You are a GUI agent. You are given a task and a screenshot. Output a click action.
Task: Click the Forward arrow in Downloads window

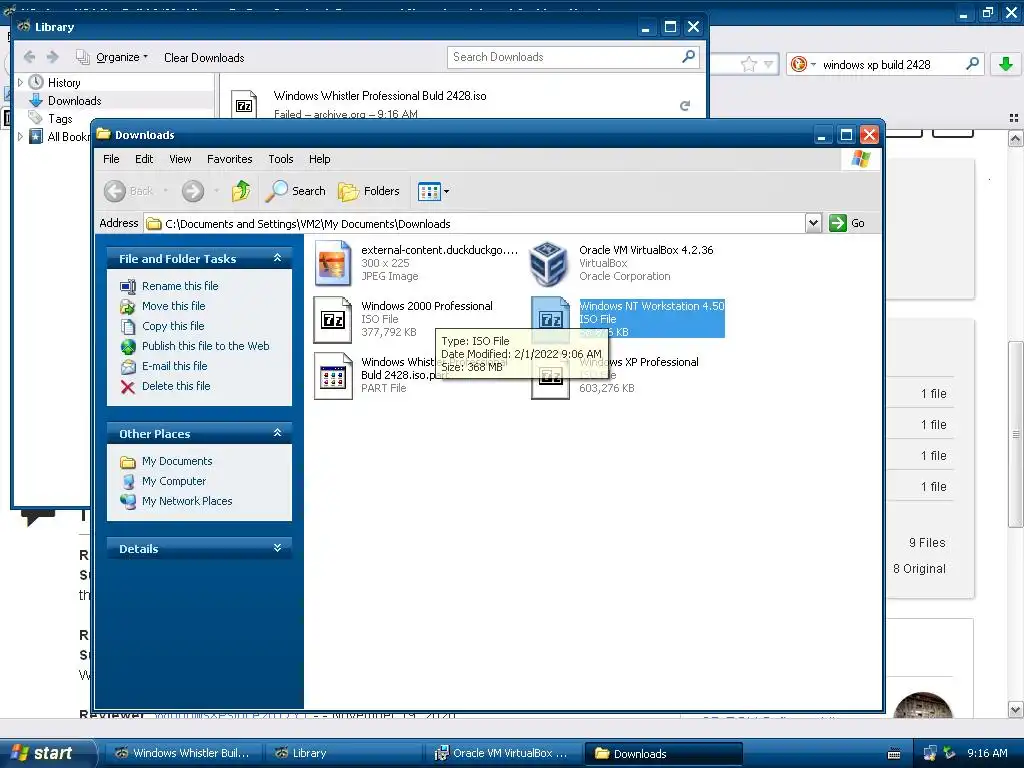pos(193,191)
